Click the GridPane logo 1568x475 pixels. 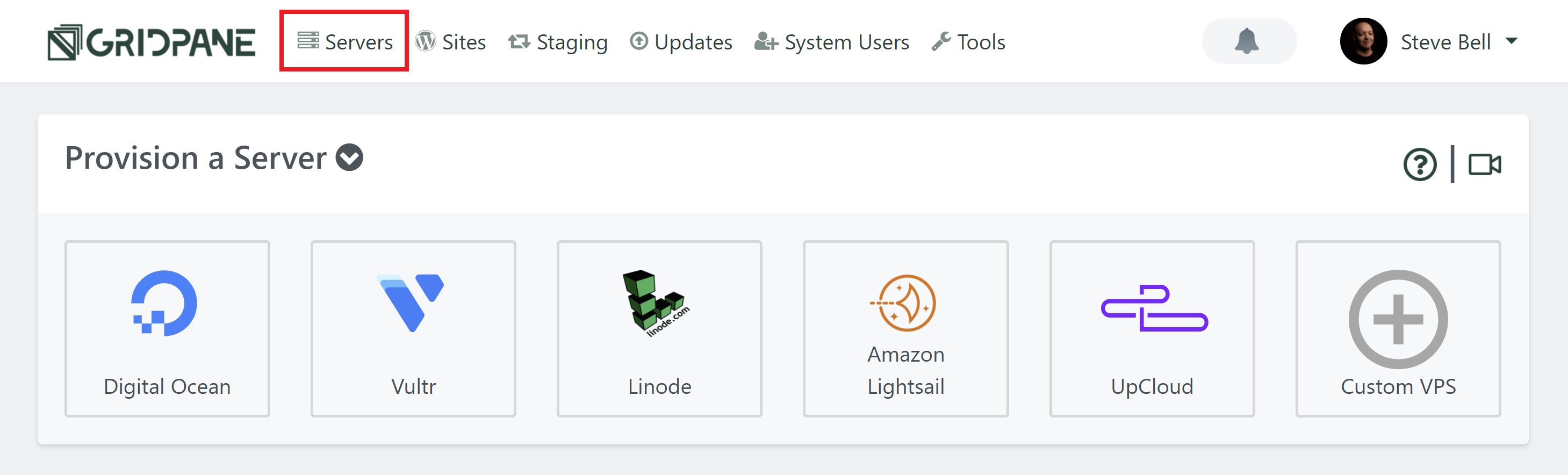click(152, 42)
